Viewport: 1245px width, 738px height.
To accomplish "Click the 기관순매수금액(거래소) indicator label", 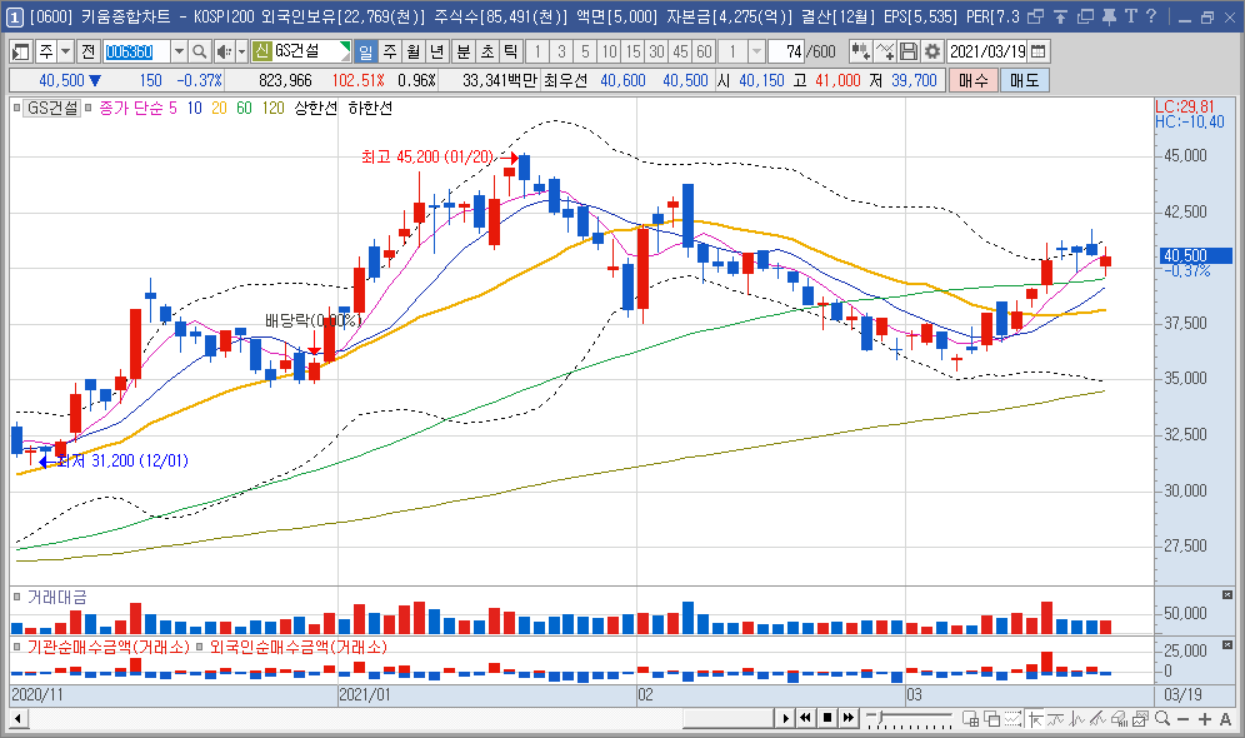I will tap(109, 647).
